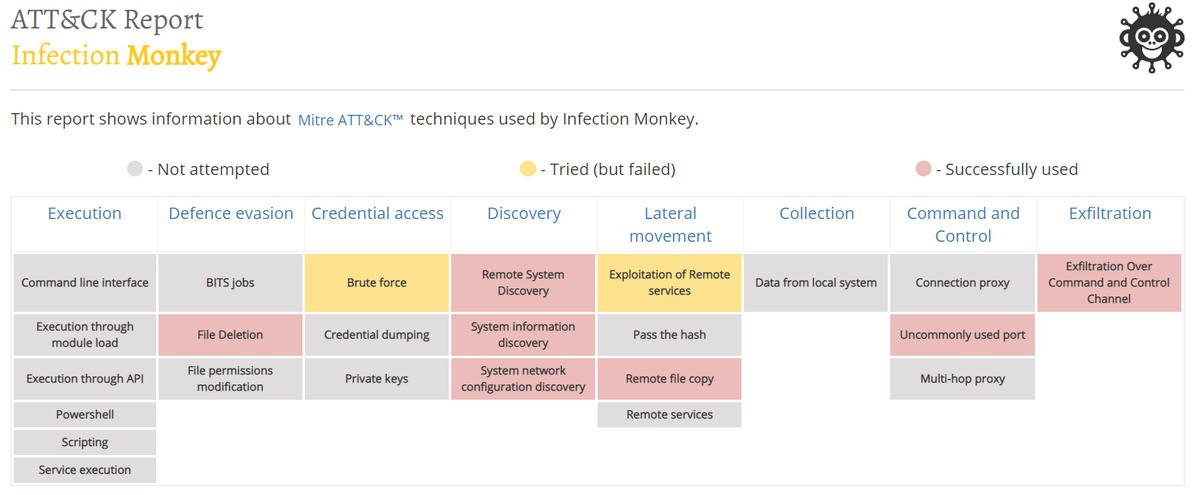
Task: Expand Exploitation of Remote services cell
Action: click(670, 283)
